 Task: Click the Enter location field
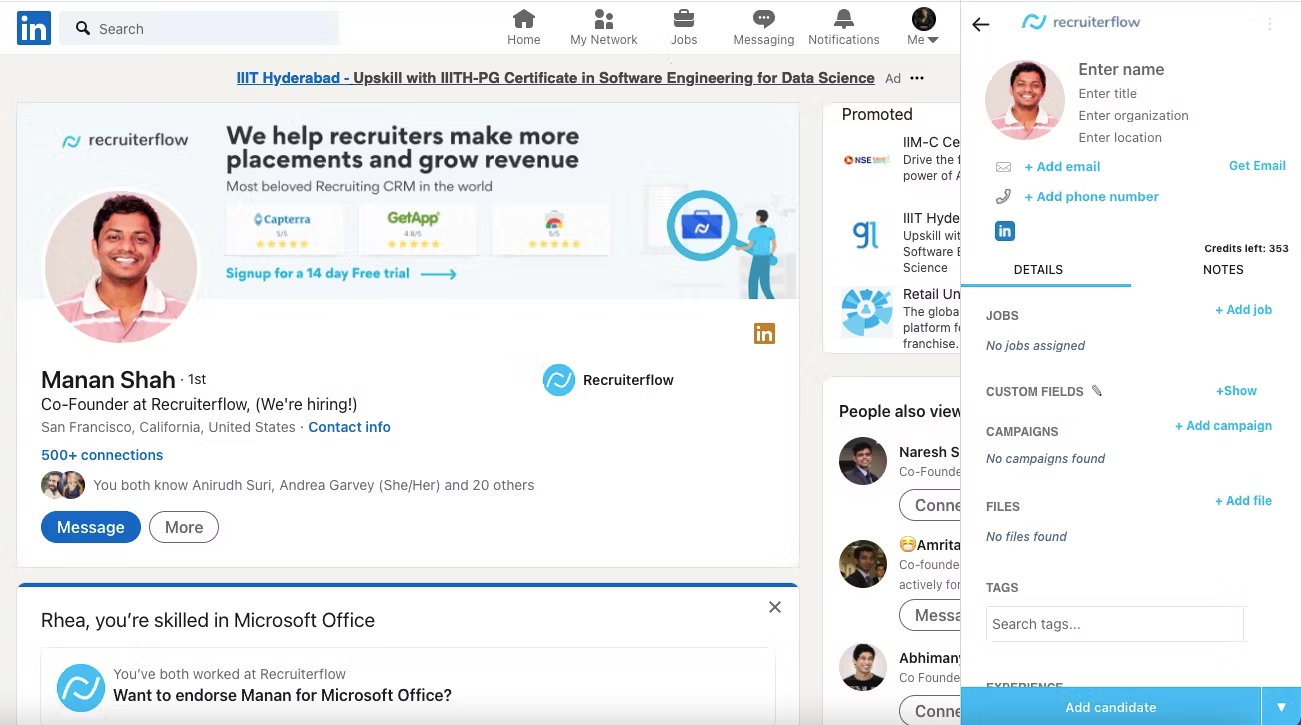pos(1120,137)
